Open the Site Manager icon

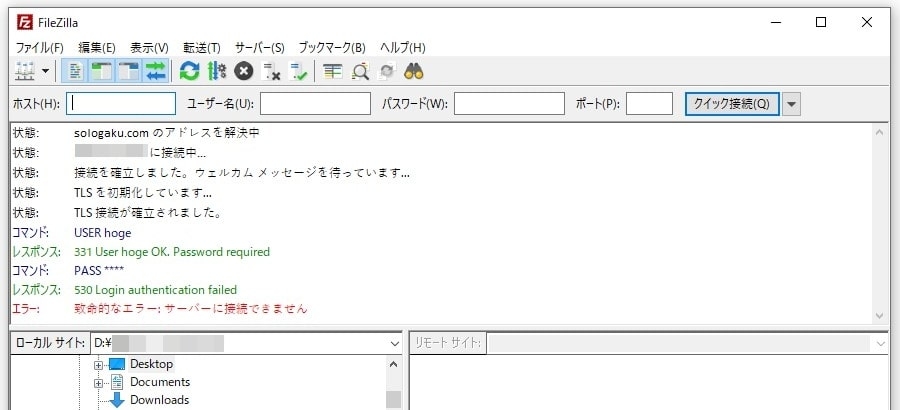[x=24, y=71]
